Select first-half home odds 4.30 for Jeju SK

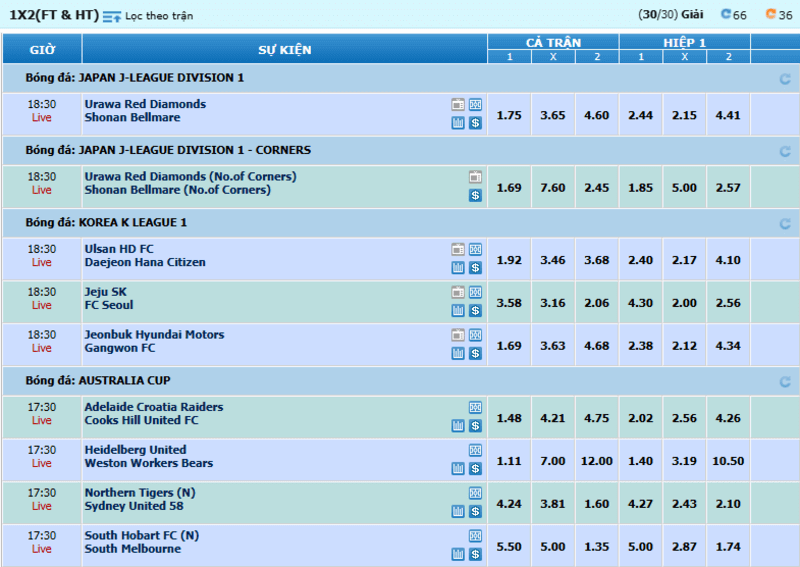click(x=641, y=303)
